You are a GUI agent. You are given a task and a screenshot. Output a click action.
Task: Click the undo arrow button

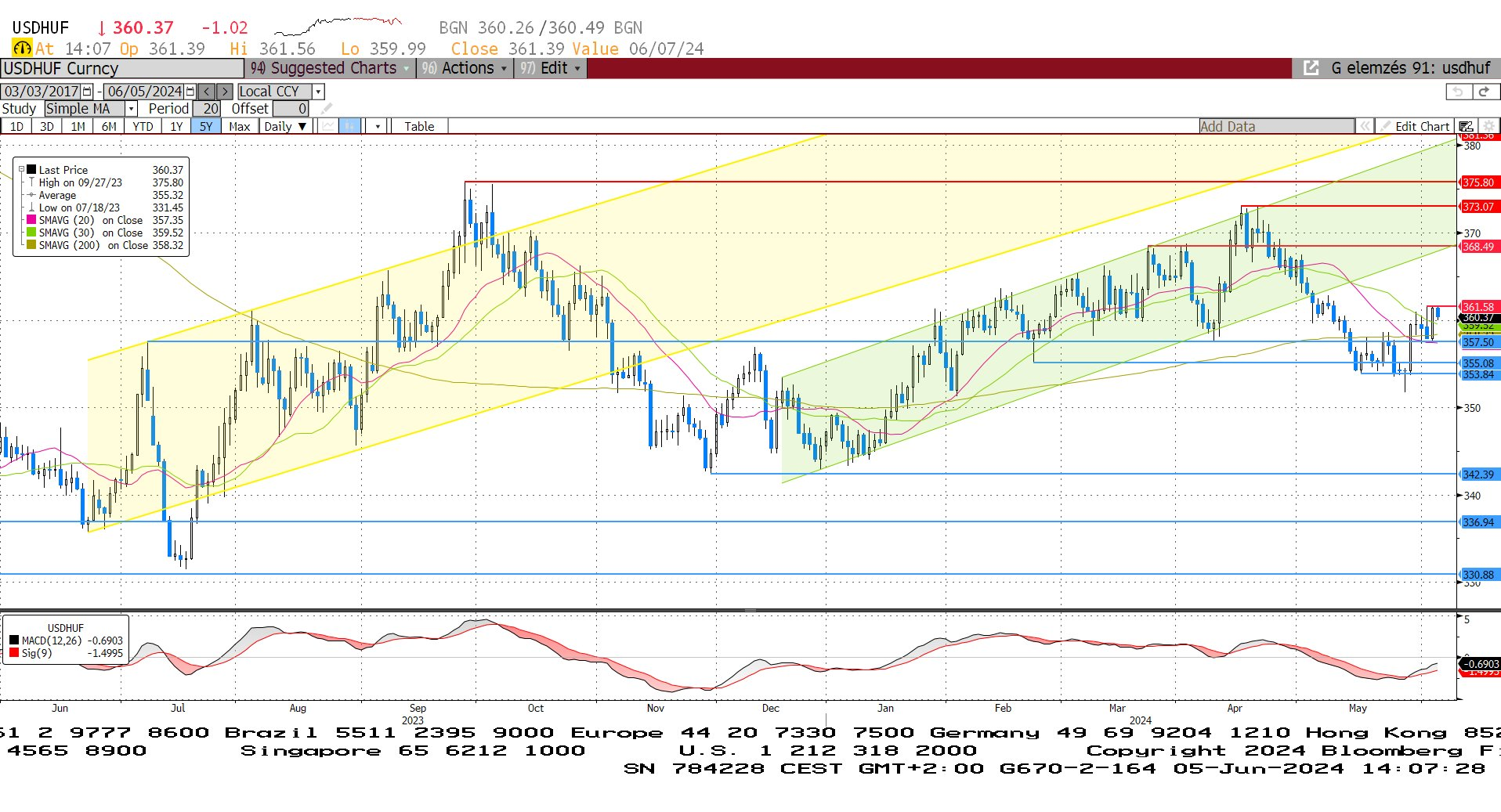[1458, 92]
